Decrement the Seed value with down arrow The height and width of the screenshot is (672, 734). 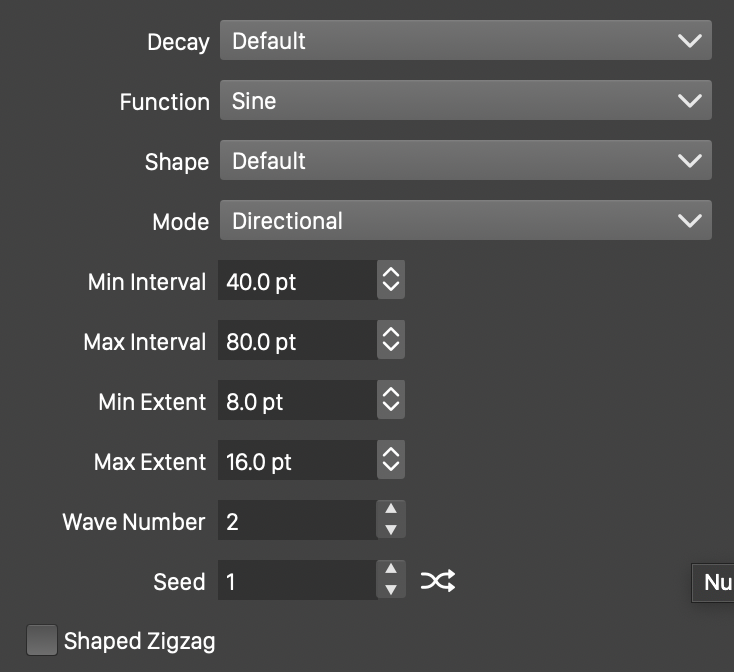pyautogui.click(x=391, y=591)
